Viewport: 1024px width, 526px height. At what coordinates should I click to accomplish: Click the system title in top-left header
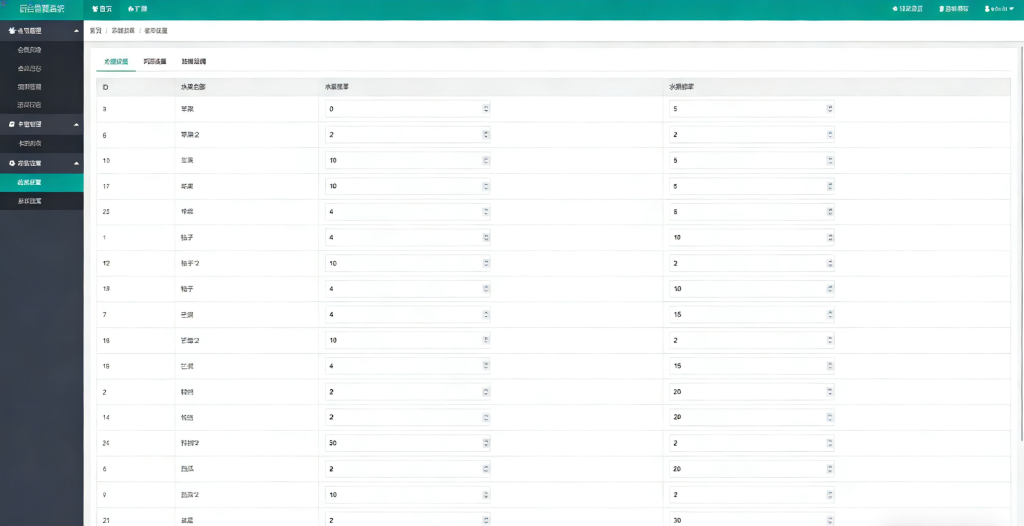(x=41, y=9)
